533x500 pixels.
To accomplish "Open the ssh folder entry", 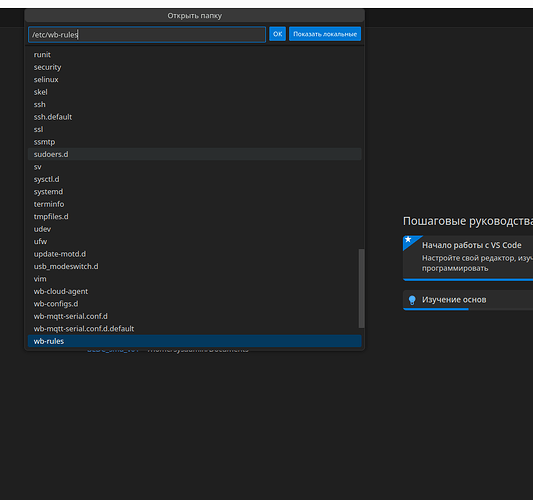I will click(194, 104).
